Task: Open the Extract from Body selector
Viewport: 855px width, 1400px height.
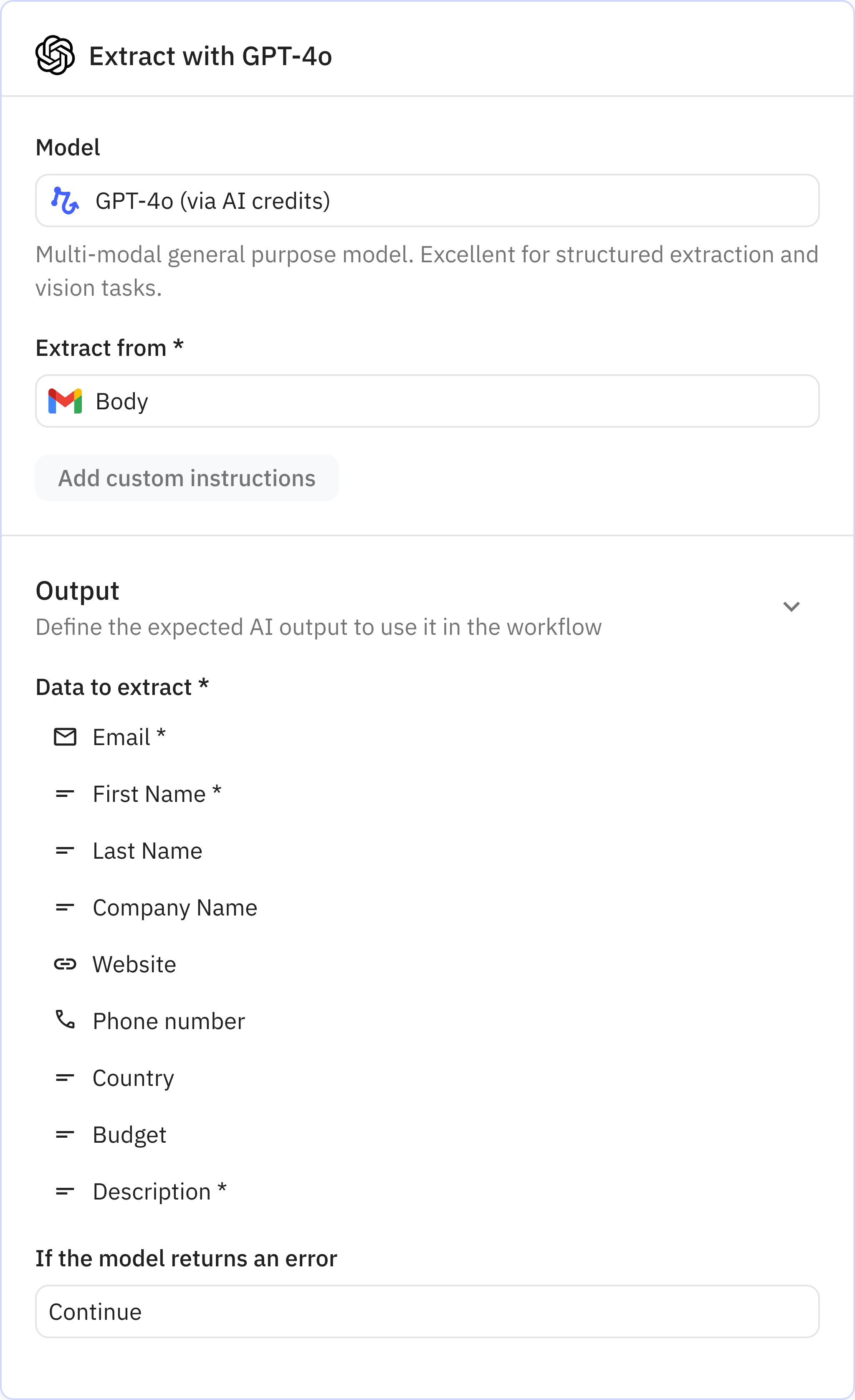Action: tap(427, 401)
